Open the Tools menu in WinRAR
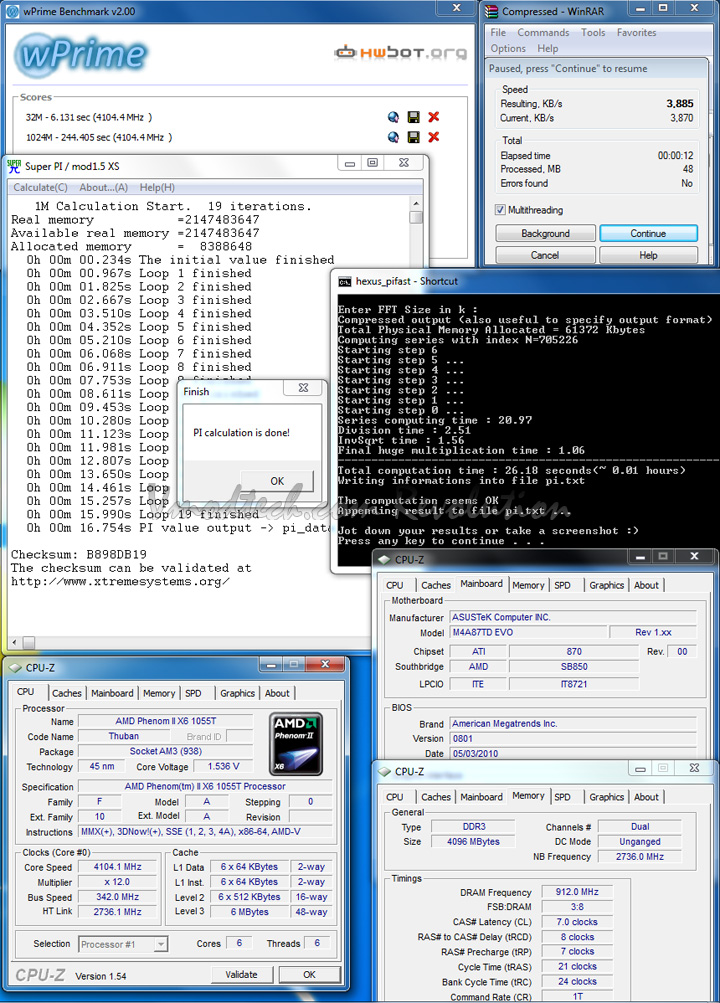 (x=593, y=33)
